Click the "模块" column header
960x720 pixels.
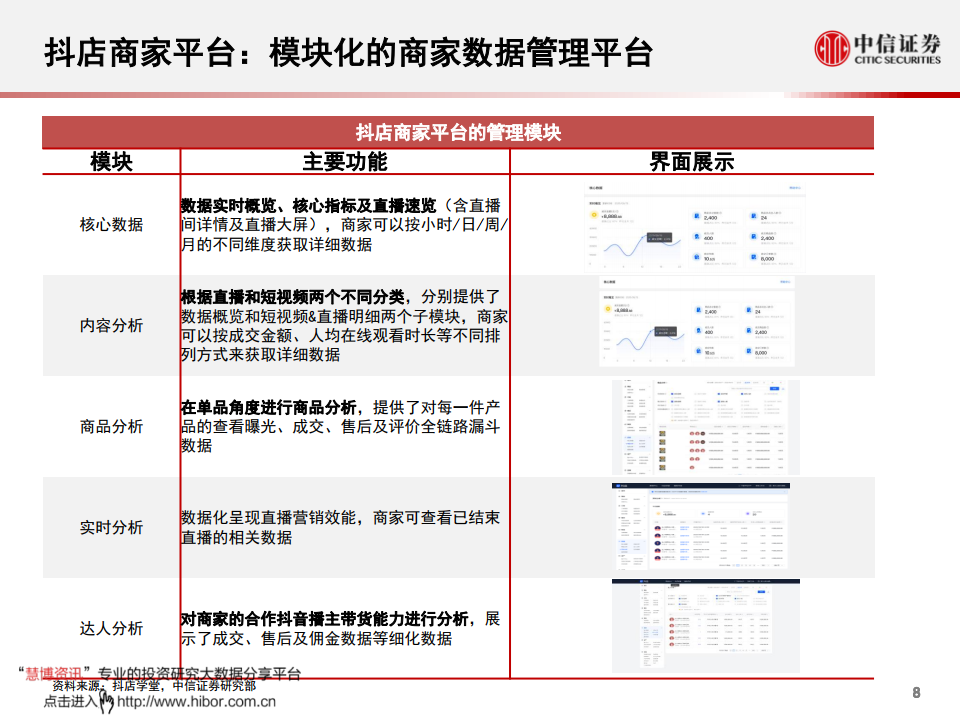coord(111,162)
